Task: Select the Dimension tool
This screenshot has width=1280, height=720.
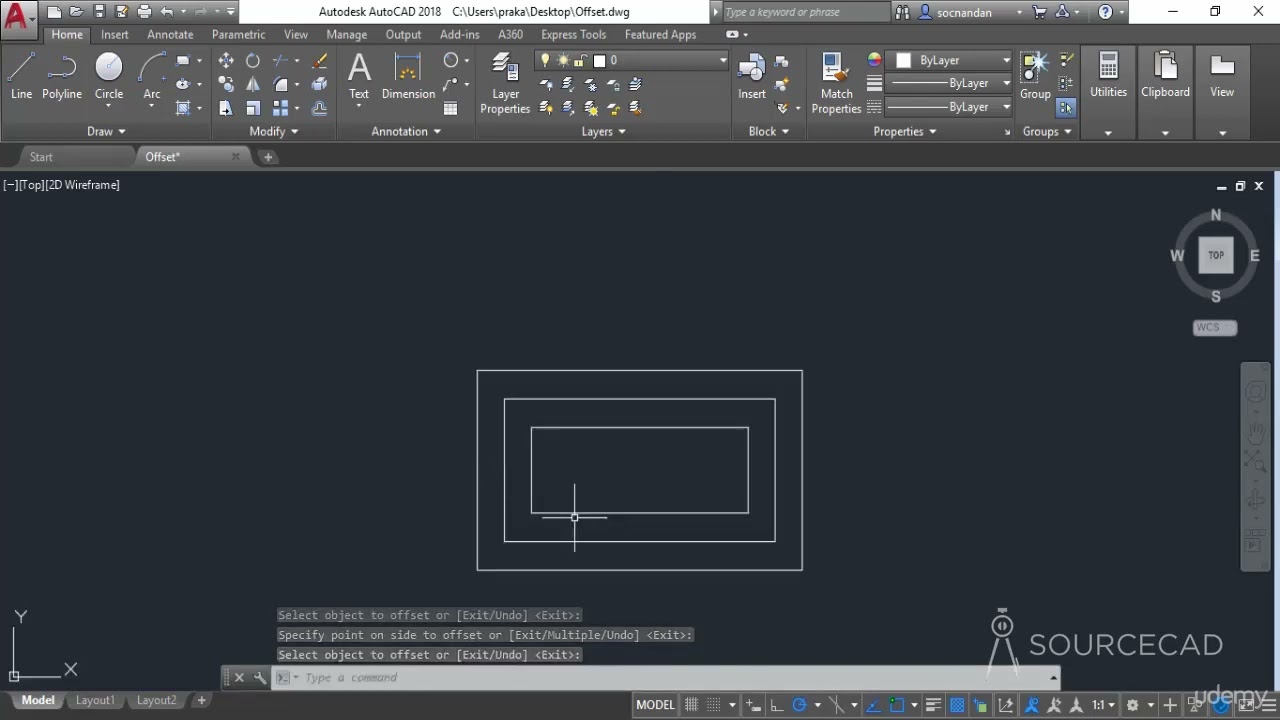Action: tap(408, 77)
